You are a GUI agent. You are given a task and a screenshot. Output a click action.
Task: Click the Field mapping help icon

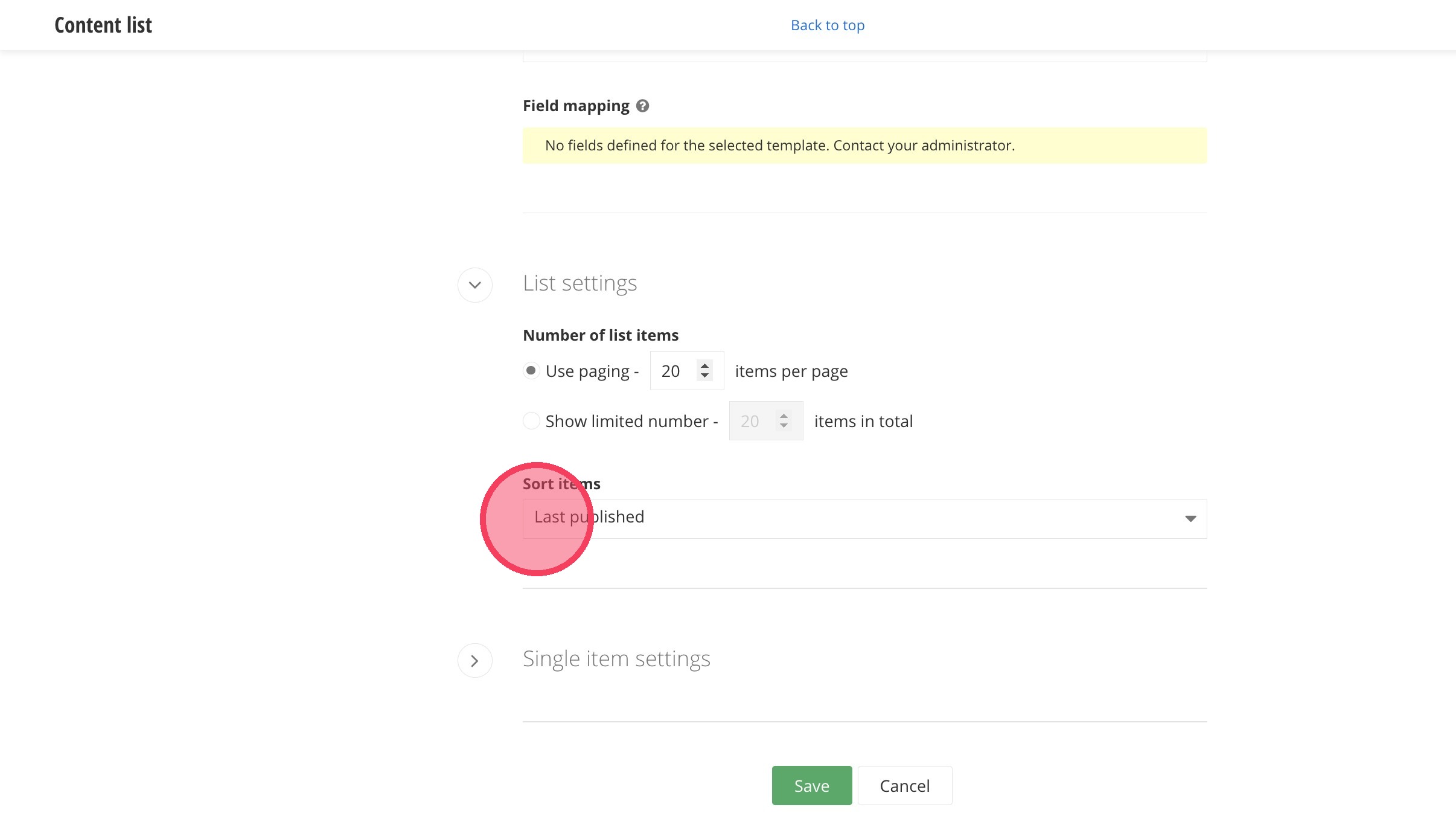642,106
